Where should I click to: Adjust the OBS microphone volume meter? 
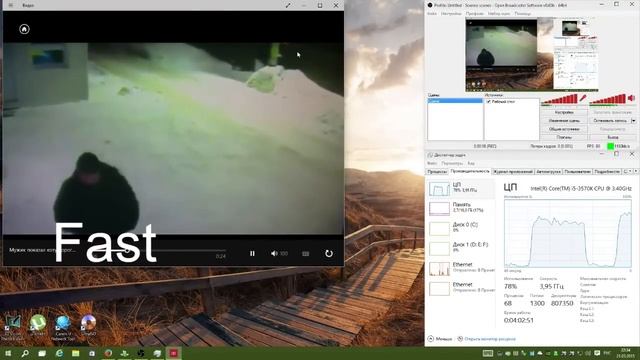[559, 99]
